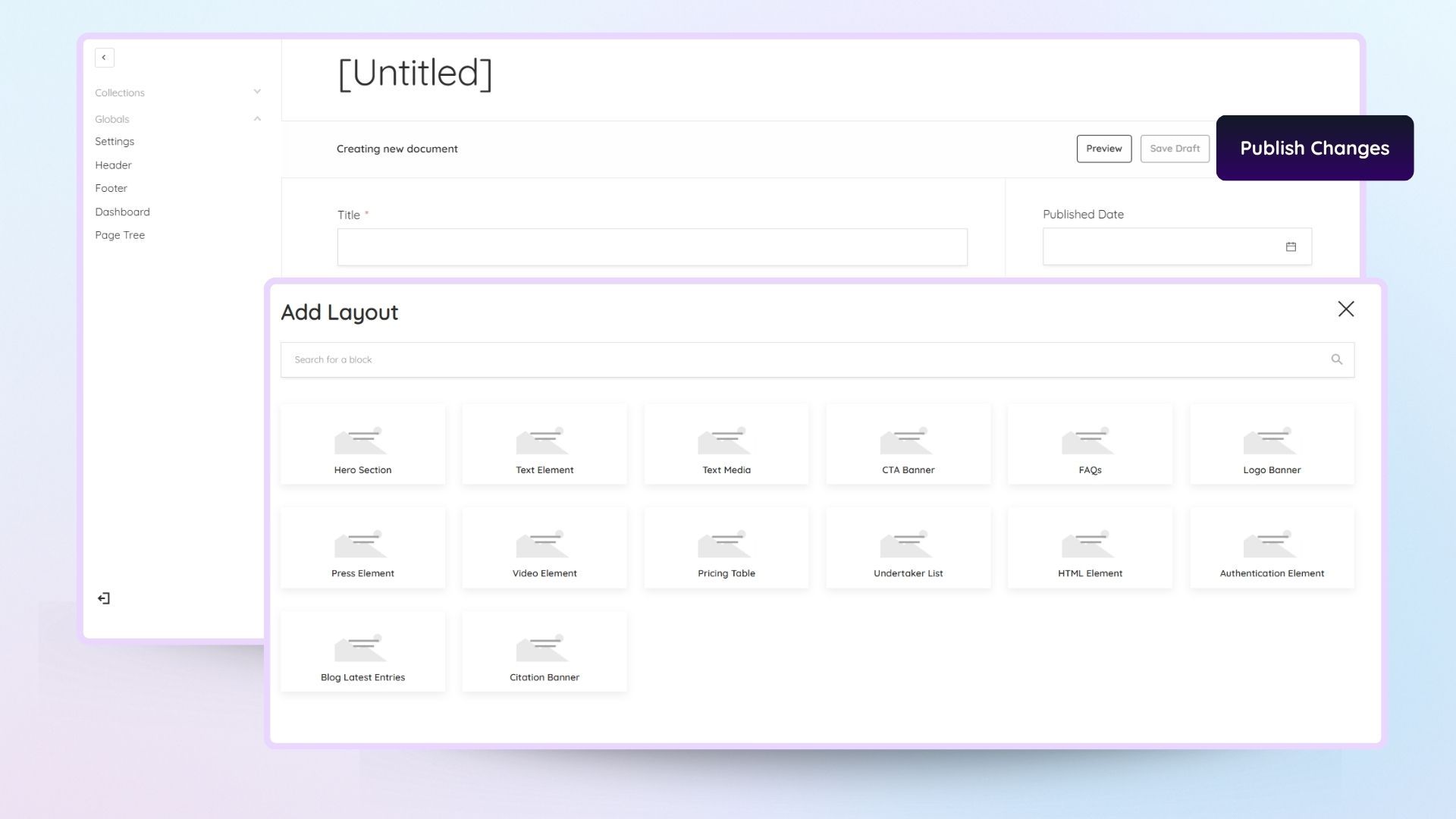Image resolution: width=1456 pixels, height=819 pixels.
Task: Click the logout icon at sidebar bottom
Action: pos(103,598)
